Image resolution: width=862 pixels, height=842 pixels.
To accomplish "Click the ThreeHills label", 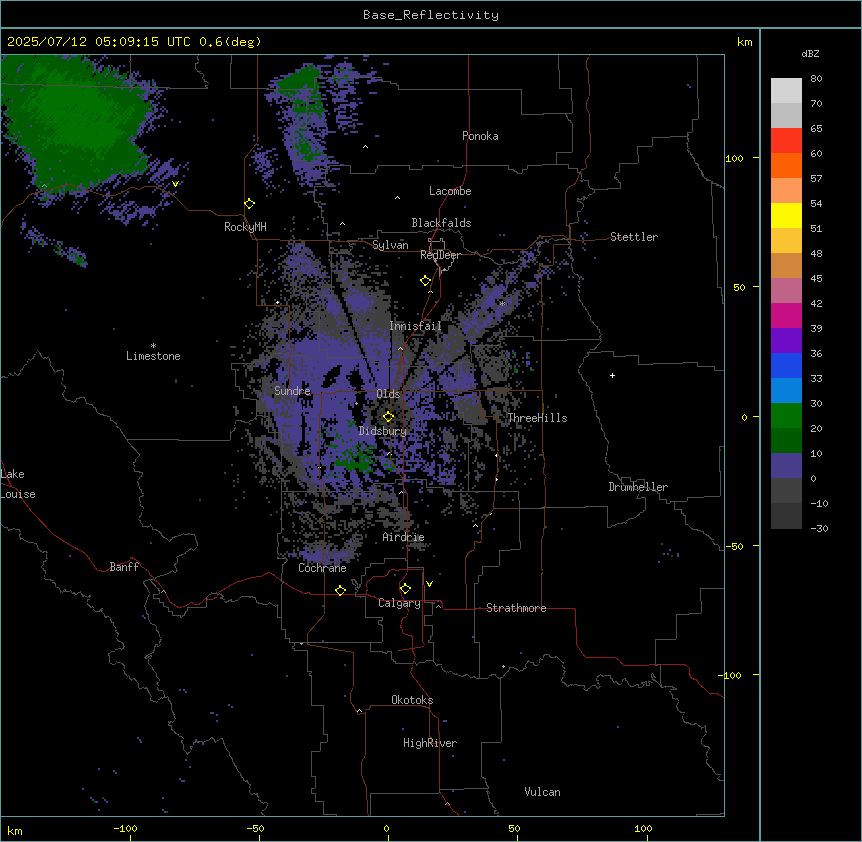I will (537, 418).
